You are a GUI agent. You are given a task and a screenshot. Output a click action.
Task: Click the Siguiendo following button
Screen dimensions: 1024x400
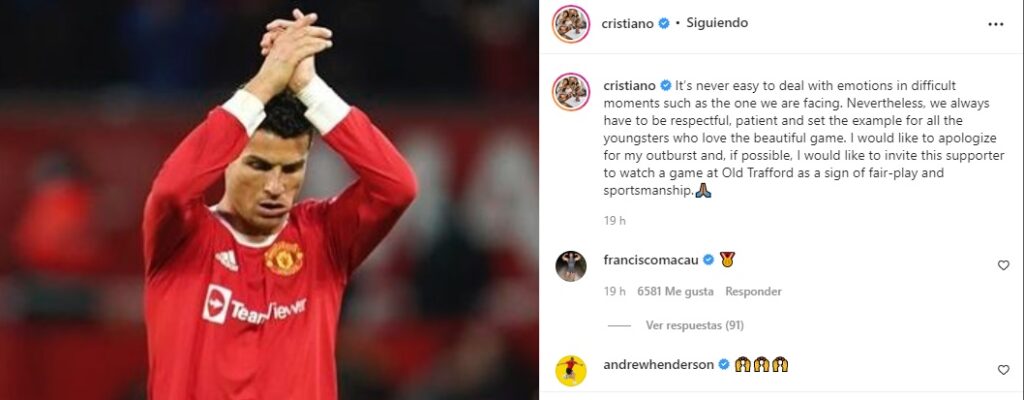[x=717, y=23]
